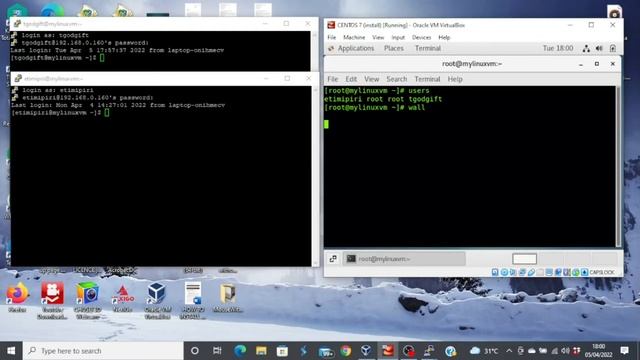
Task: Click the Windows Start button
Action: pos(11,351)
